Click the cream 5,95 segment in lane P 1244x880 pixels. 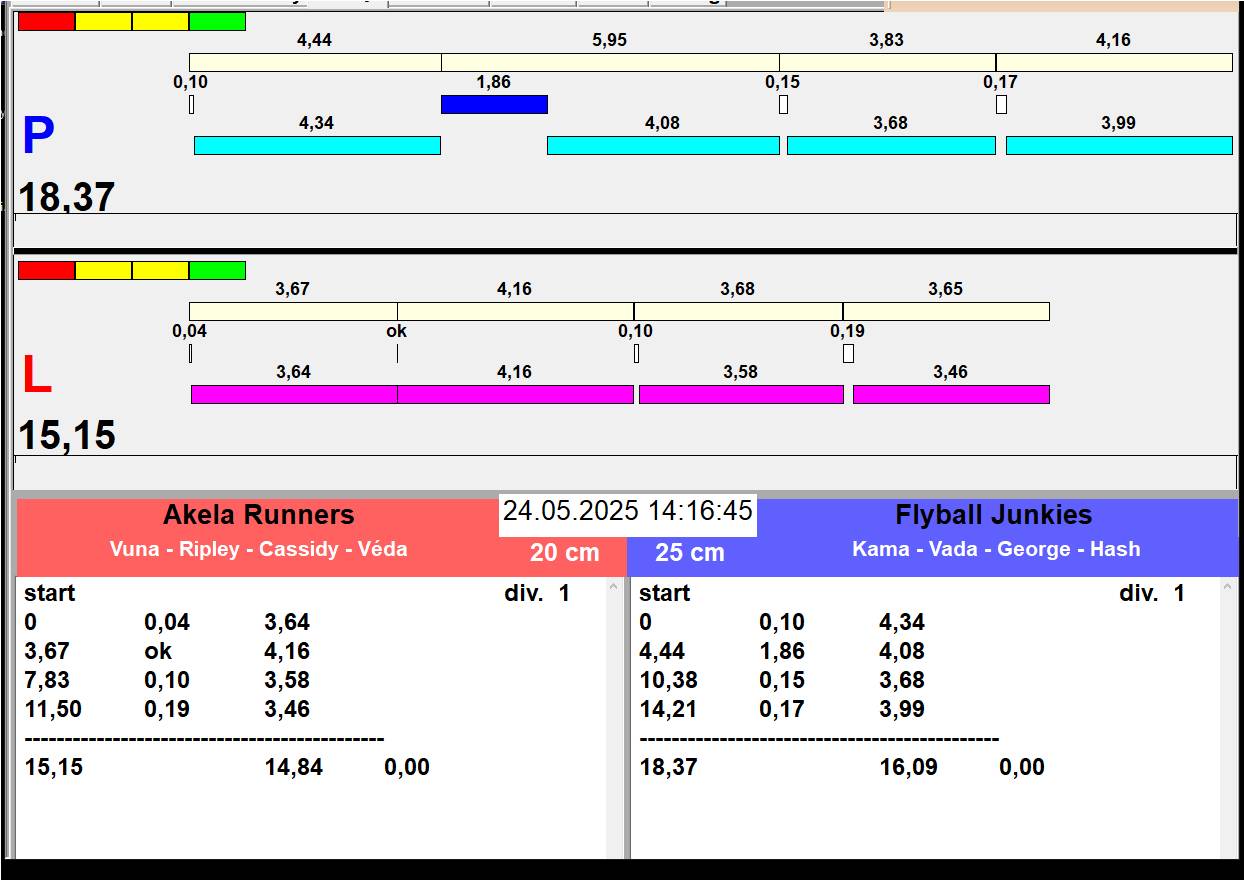610,62
